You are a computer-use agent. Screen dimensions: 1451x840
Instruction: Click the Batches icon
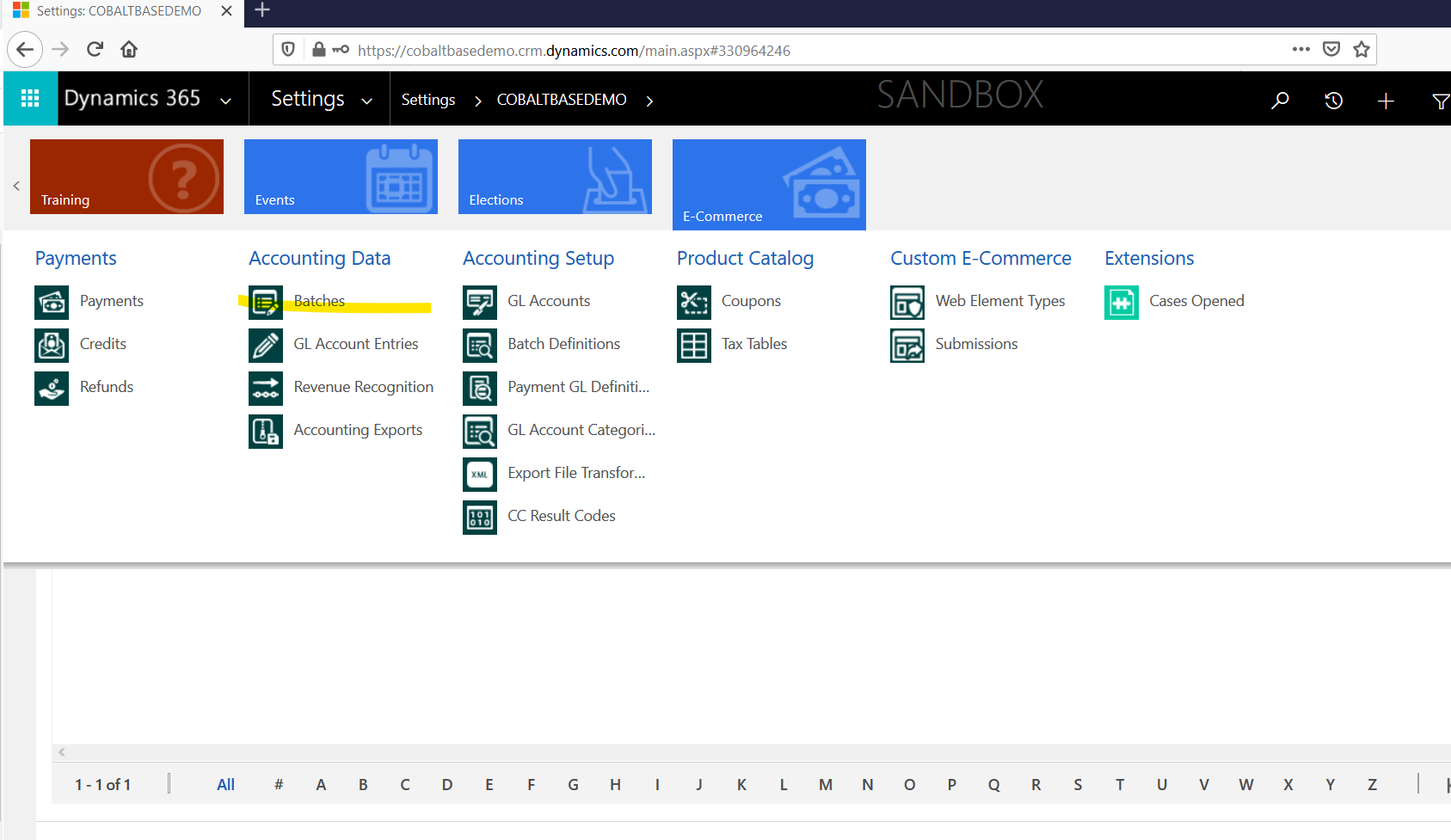click(x=266, y=302)
